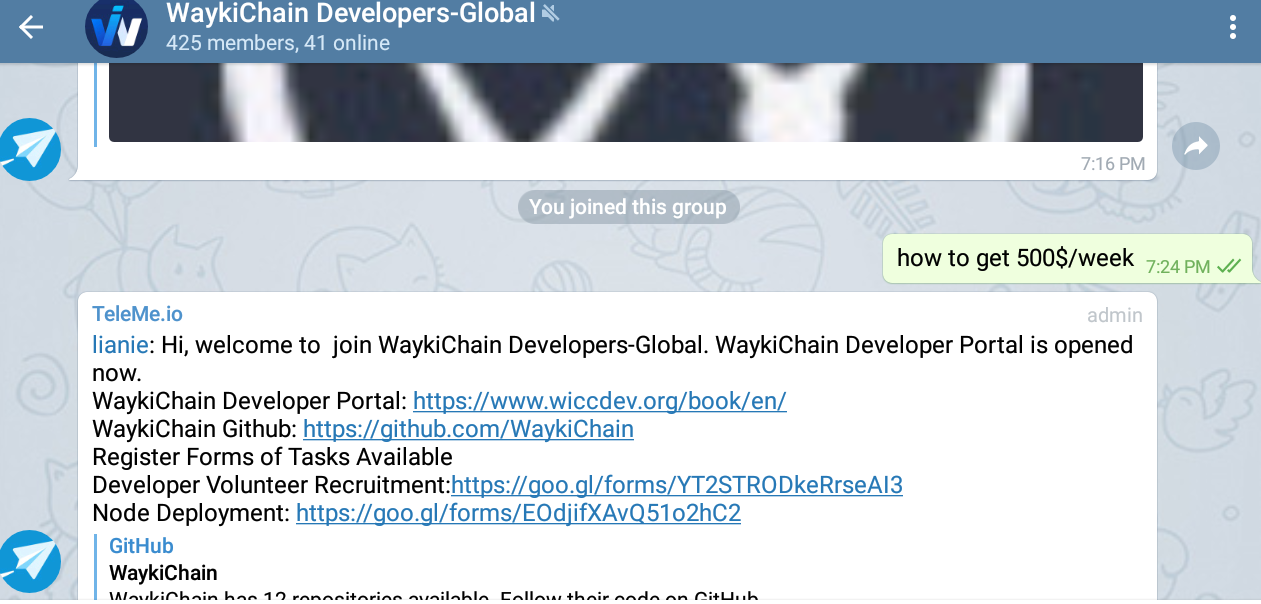Tap the lianie mention link
The width and height of the screenshot is (1261, 604).
[120, 345]
